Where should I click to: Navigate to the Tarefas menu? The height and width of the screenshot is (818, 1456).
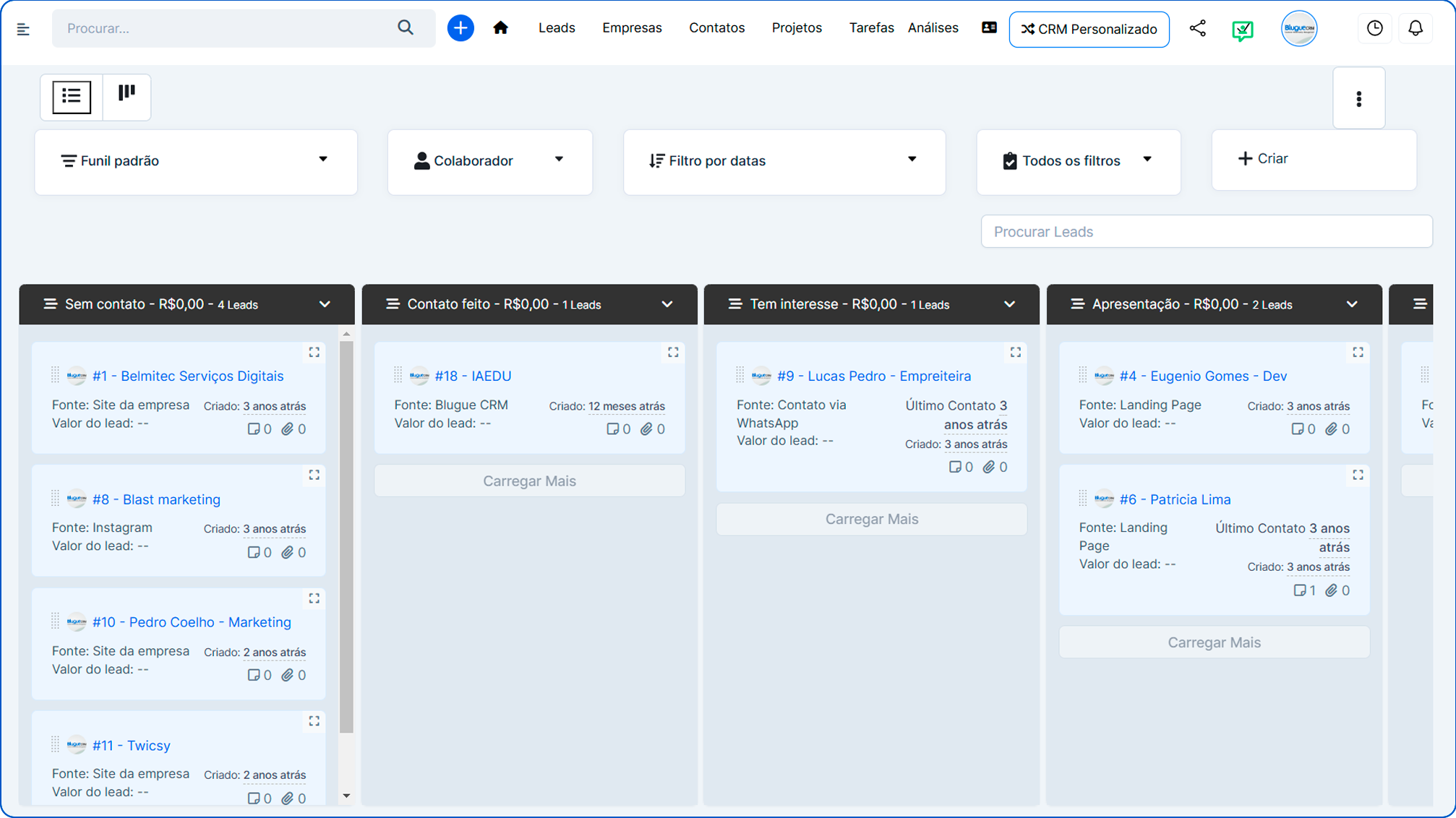point(871,27)
